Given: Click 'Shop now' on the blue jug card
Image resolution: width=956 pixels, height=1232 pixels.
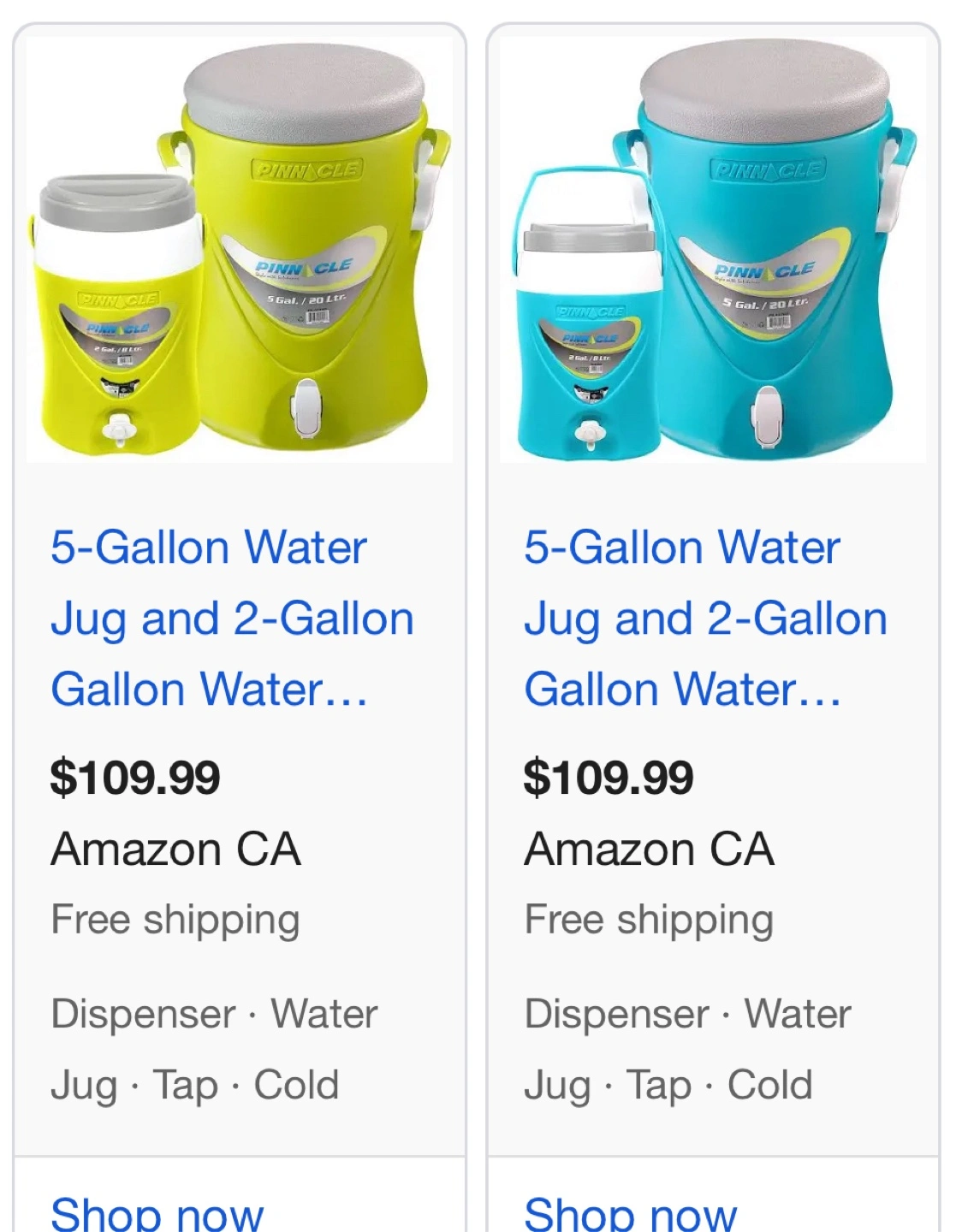Looking at the screenshot, I should click(x=631, y=1213).
